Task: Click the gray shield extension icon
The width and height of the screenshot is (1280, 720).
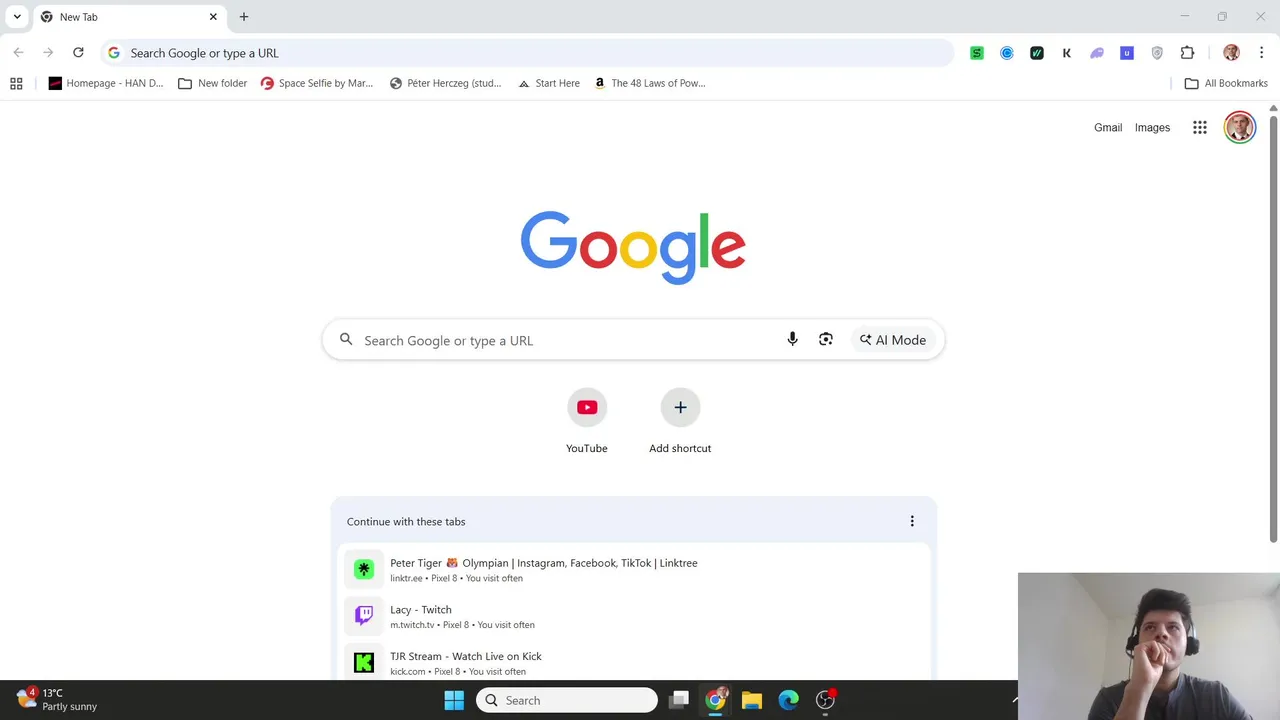Action: point(1157,53)
